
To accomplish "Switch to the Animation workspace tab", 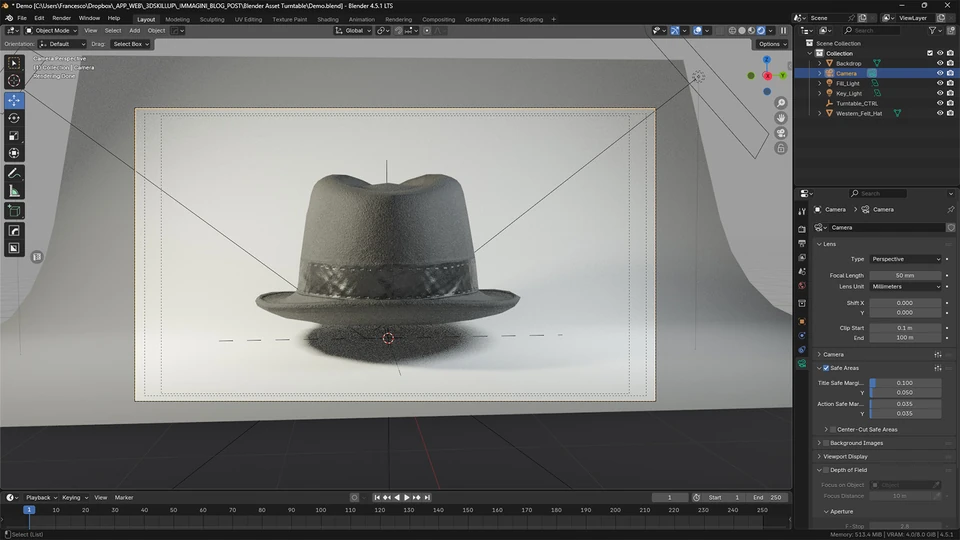I will click(361, 20).
